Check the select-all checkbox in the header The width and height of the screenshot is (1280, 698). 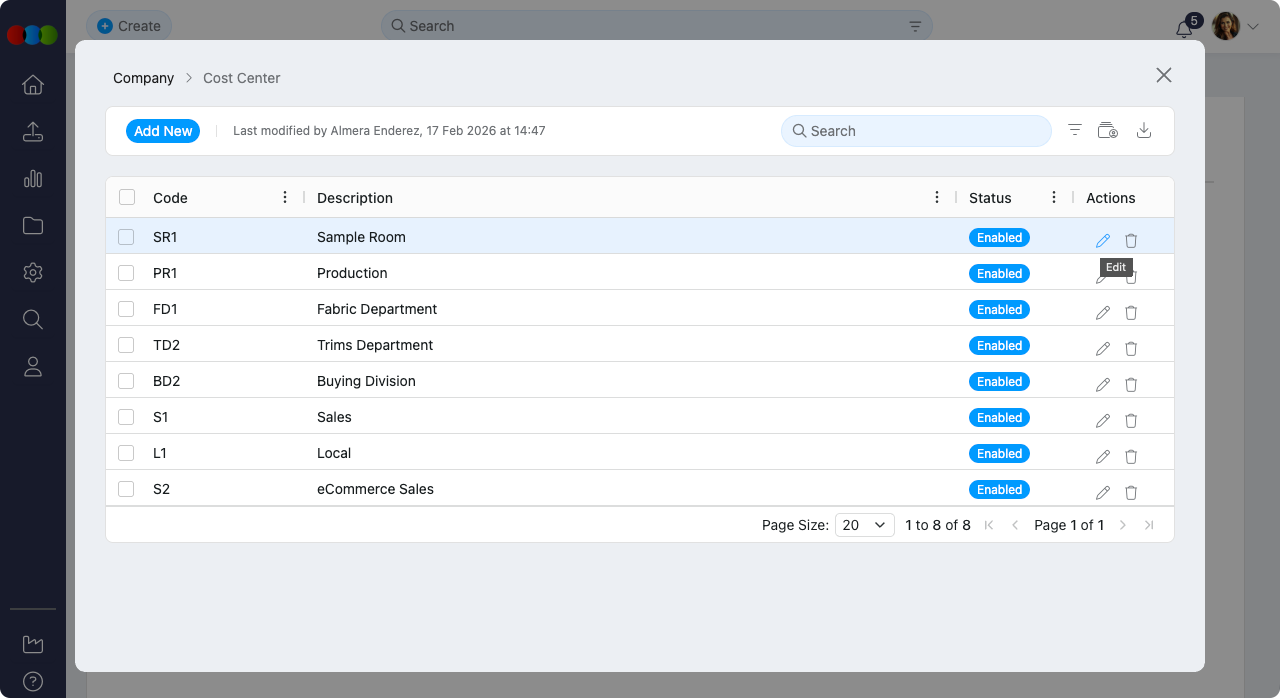pos(127,198)
